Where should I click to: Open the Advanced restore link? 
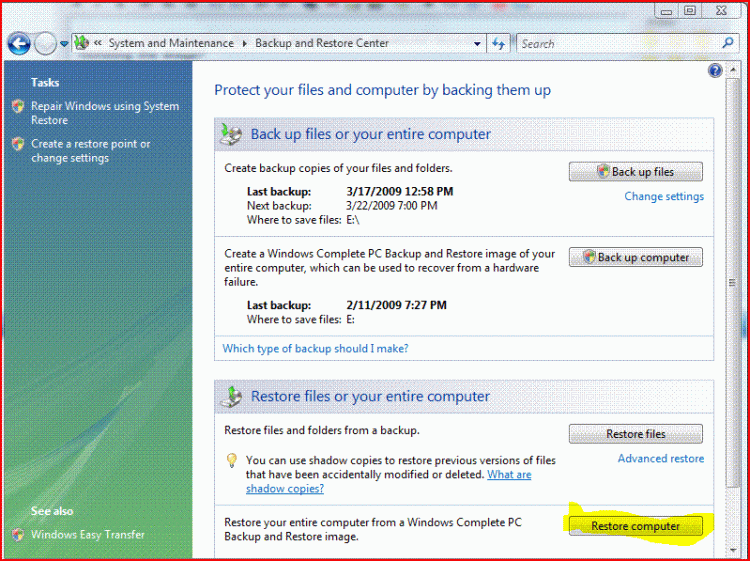[x=661, y=458]
